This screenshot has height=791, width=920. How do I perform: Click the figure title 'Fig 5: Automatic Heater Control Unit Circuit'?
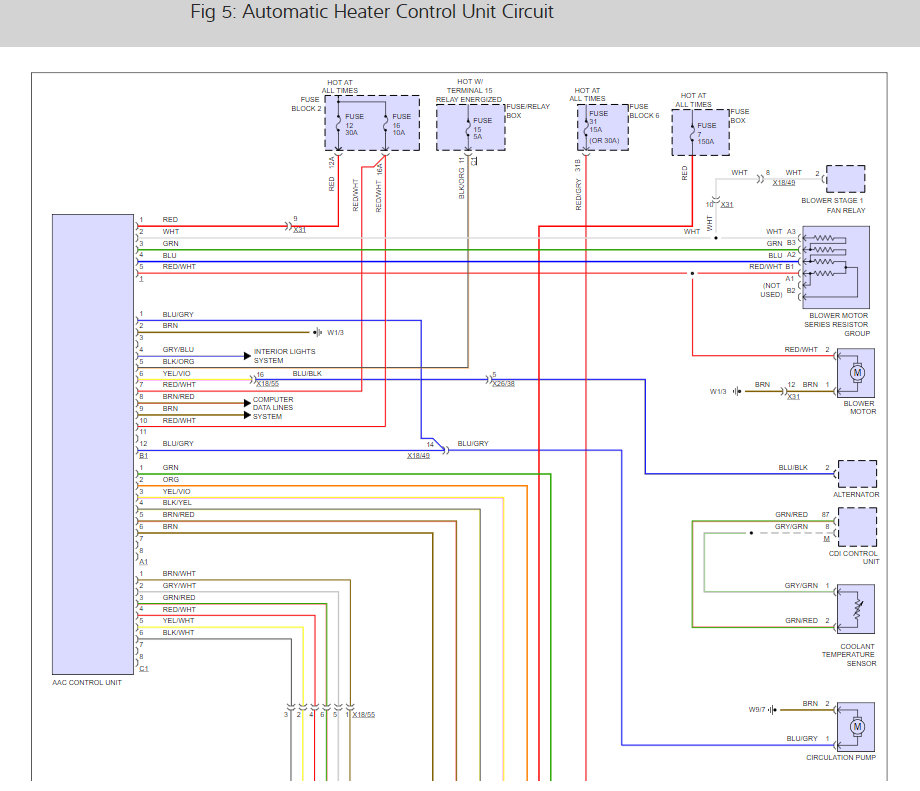(x=372, y=12)
